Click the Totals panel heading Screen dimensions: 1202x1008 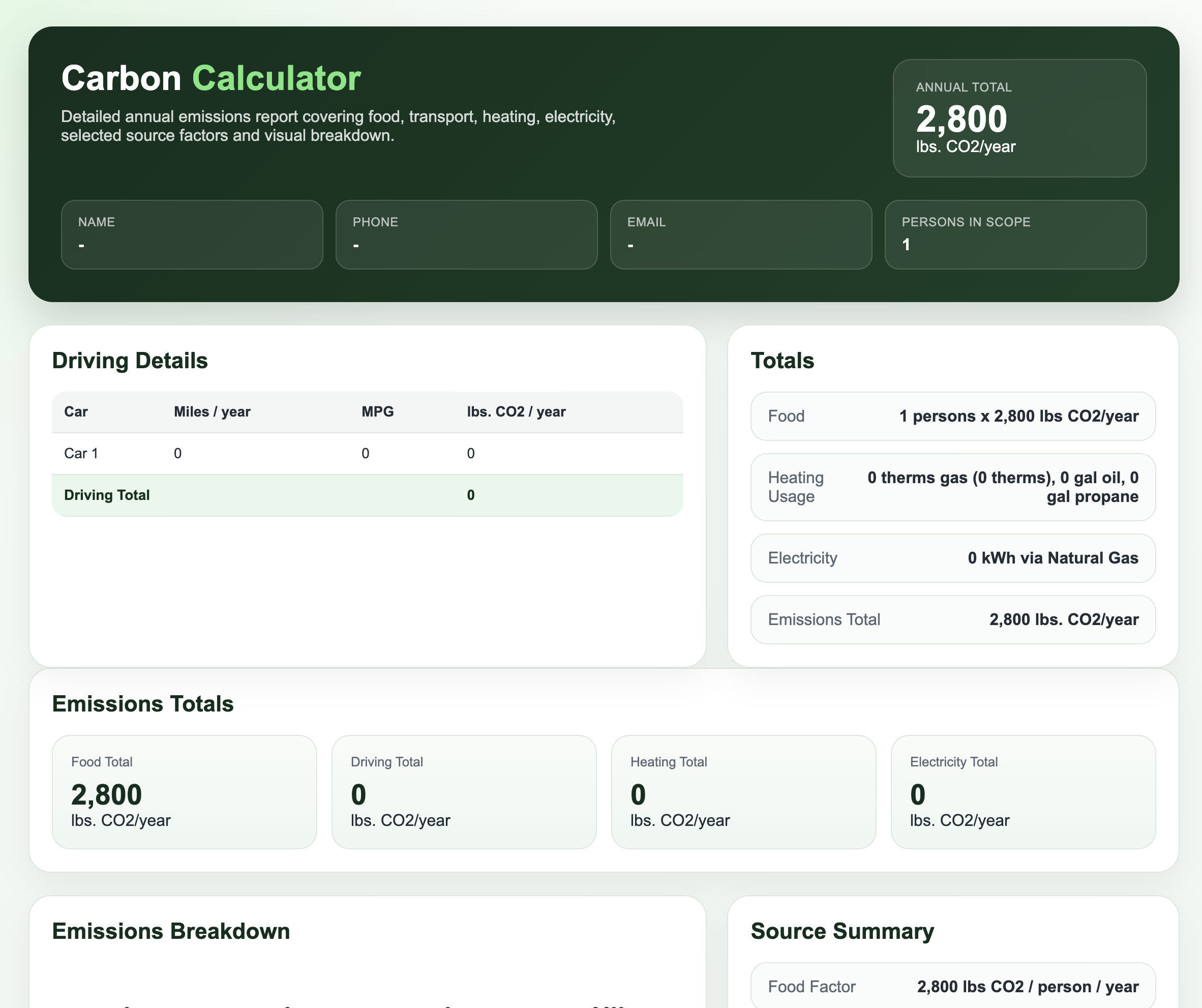click(782, 361)
